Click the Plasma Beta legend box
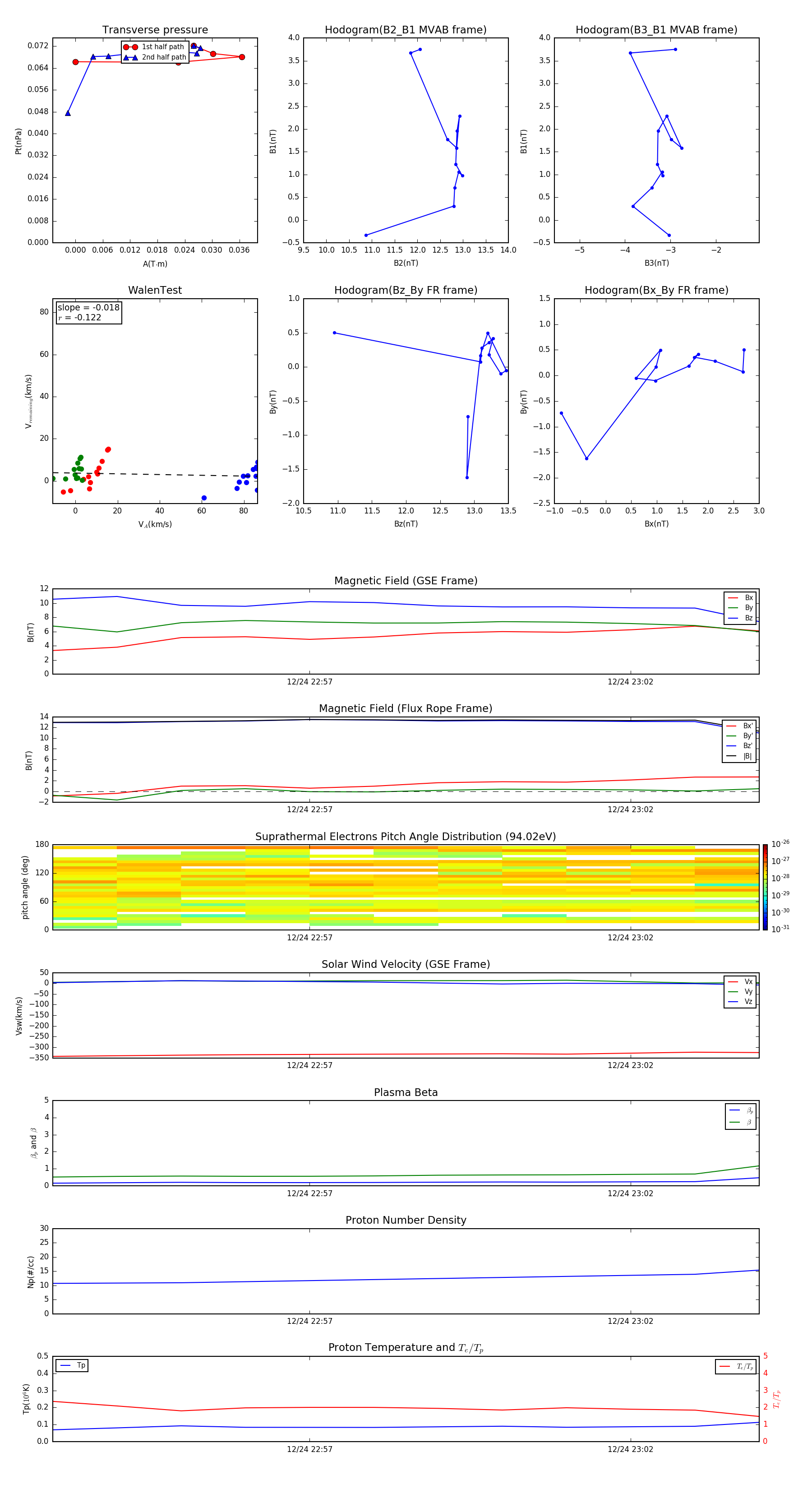Viewport: 812px width, 1489px height. [740, 1116]
